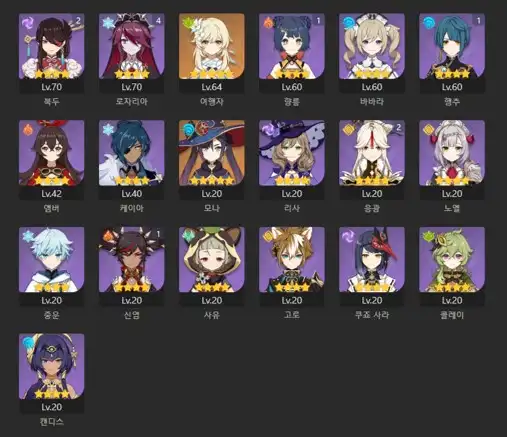Select the constellation 2 badge on Ningguang (응광)
Screen dimensions: 507x437
coord(398,127)
